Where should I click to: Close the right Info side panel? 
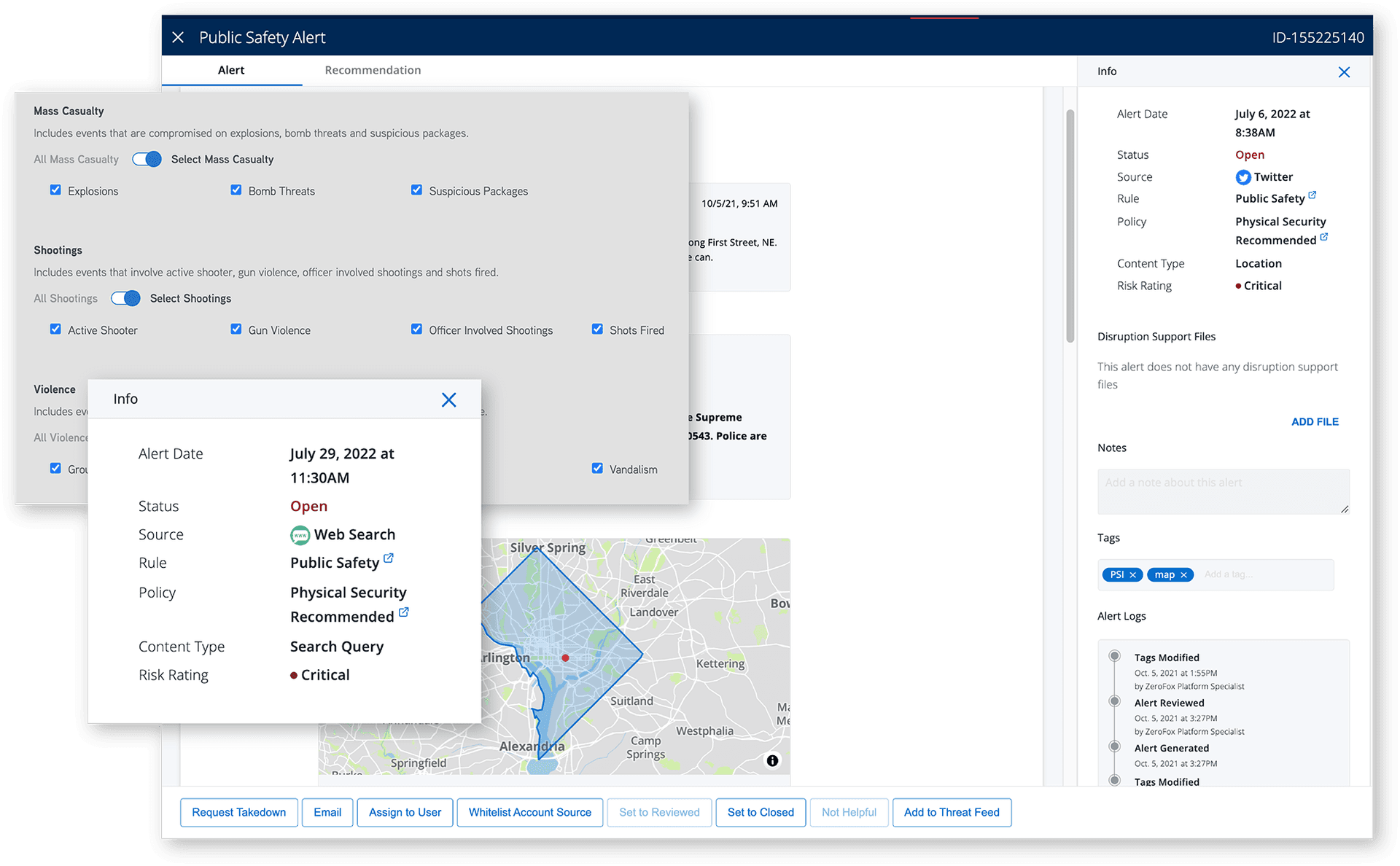click(1344, 71)
